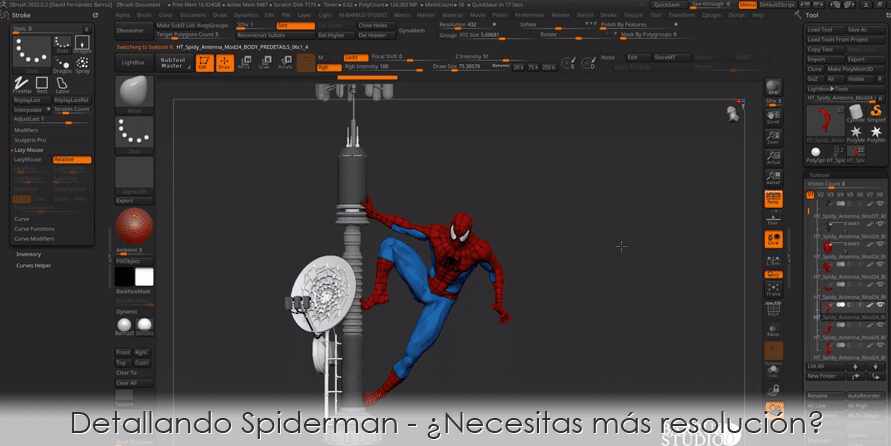Click the Scroll canvas icon
This screenshot has height=446, width=891.
pos(773,118)
